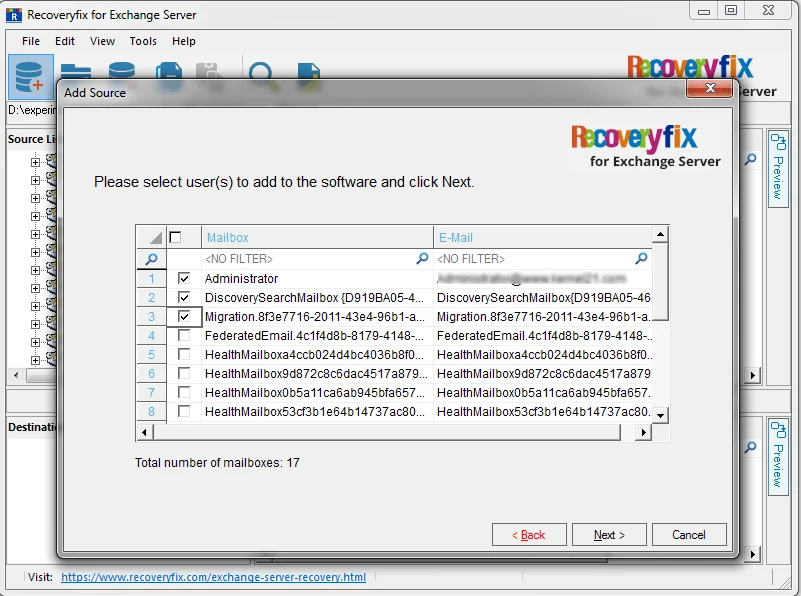This screenshot has height=596, width=801.
Task: Click the mailbox grid scroll-up arrow
Action: [660, 234]
